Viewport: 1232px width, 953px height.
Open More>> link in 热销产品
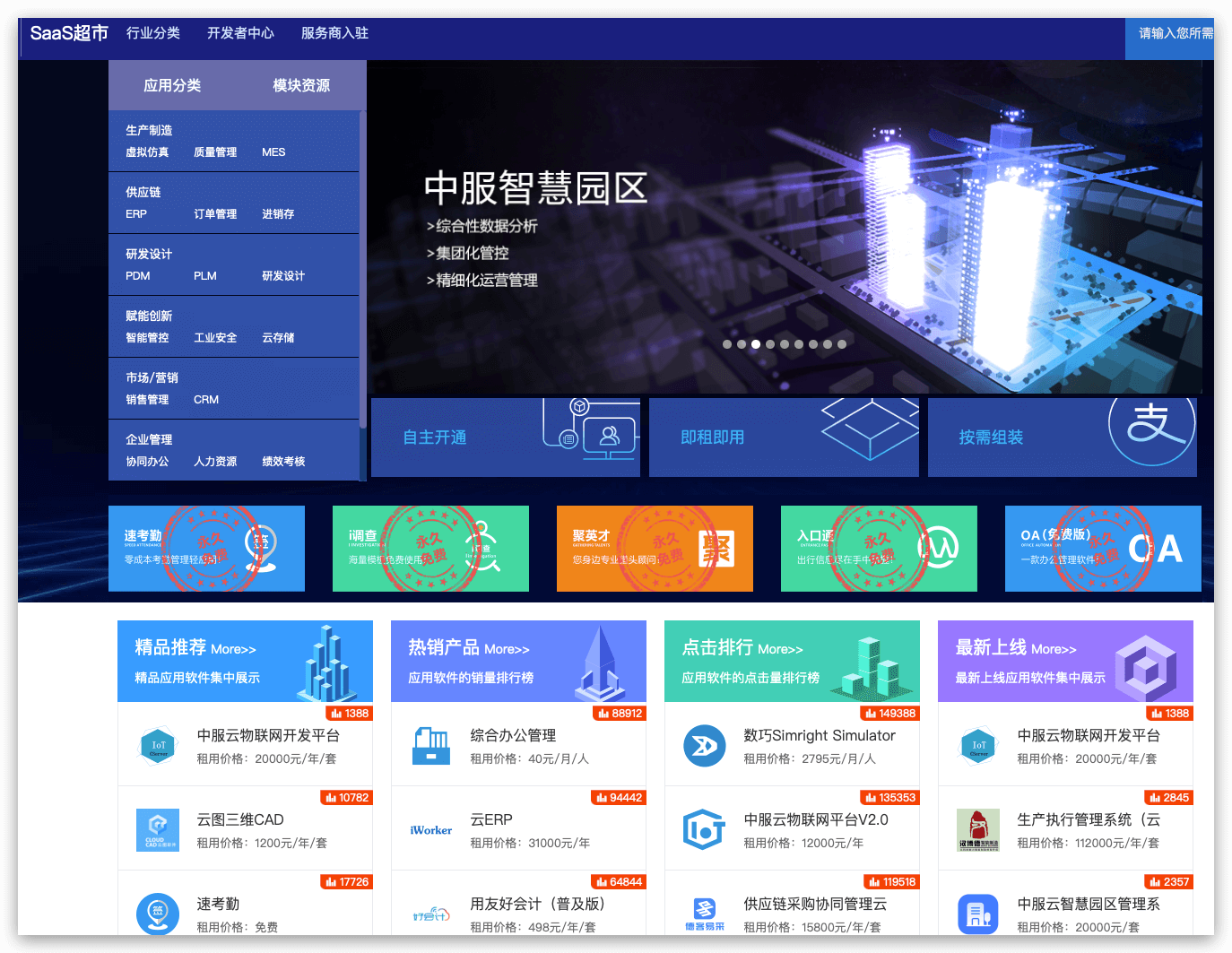click(507, 649)
